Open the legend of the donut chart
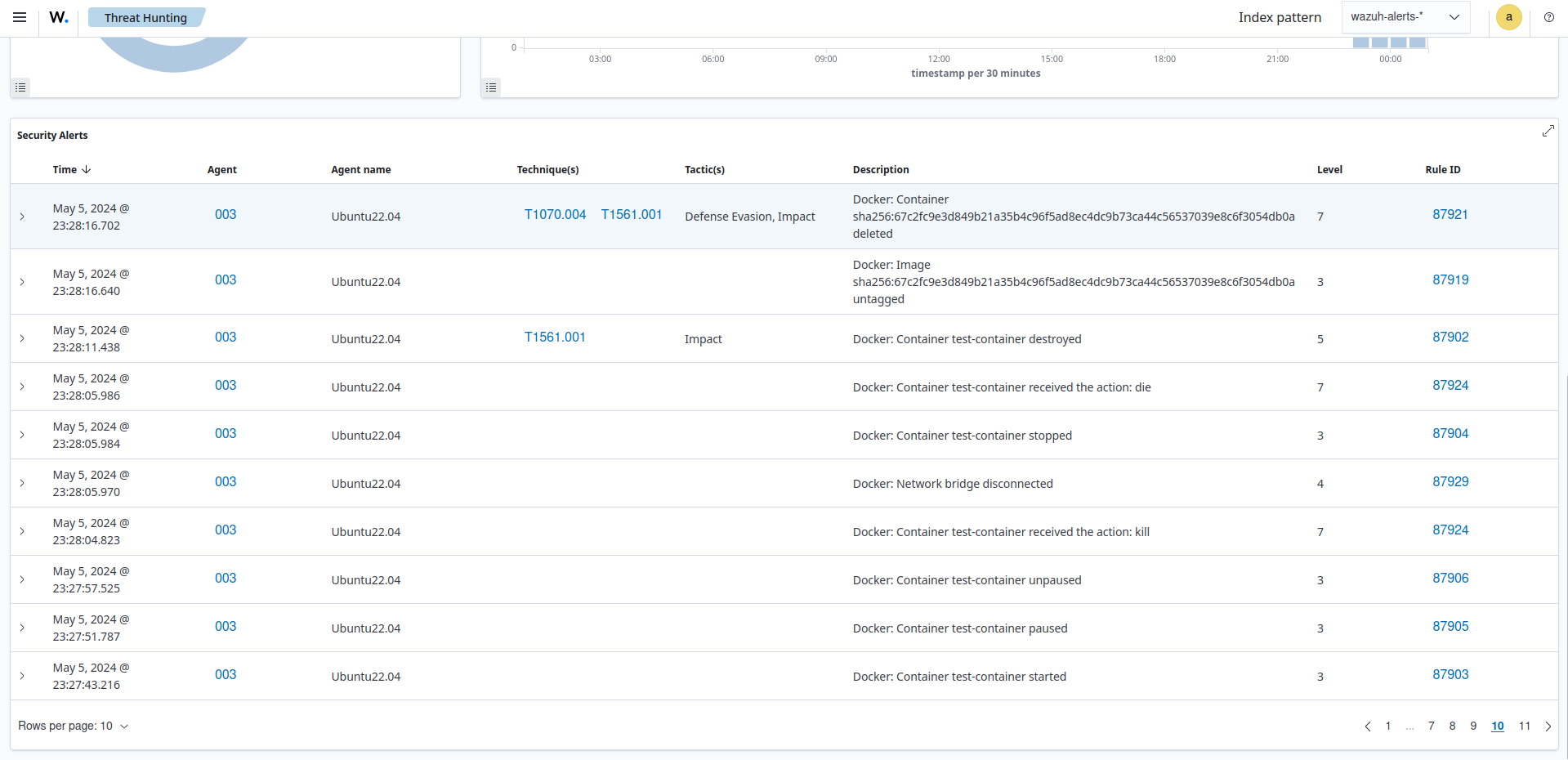The width and height of the screenshot is (1568, 760). 20,87
